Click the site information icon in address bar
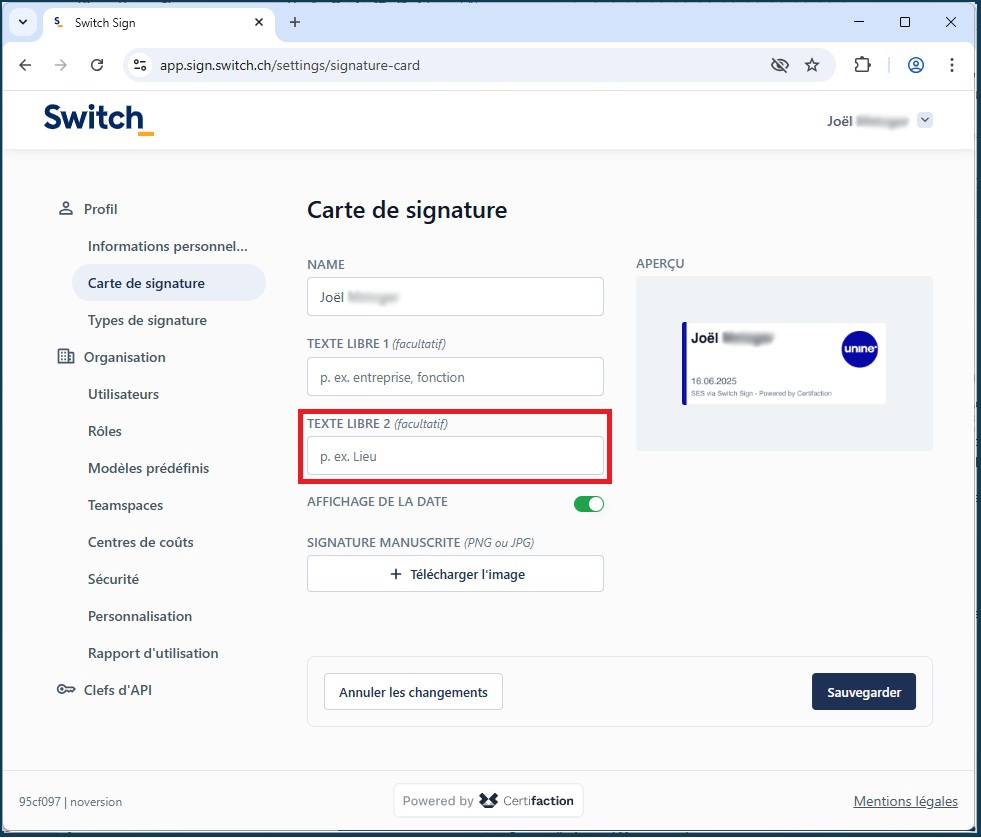The image size is (981, 838). 141,65
